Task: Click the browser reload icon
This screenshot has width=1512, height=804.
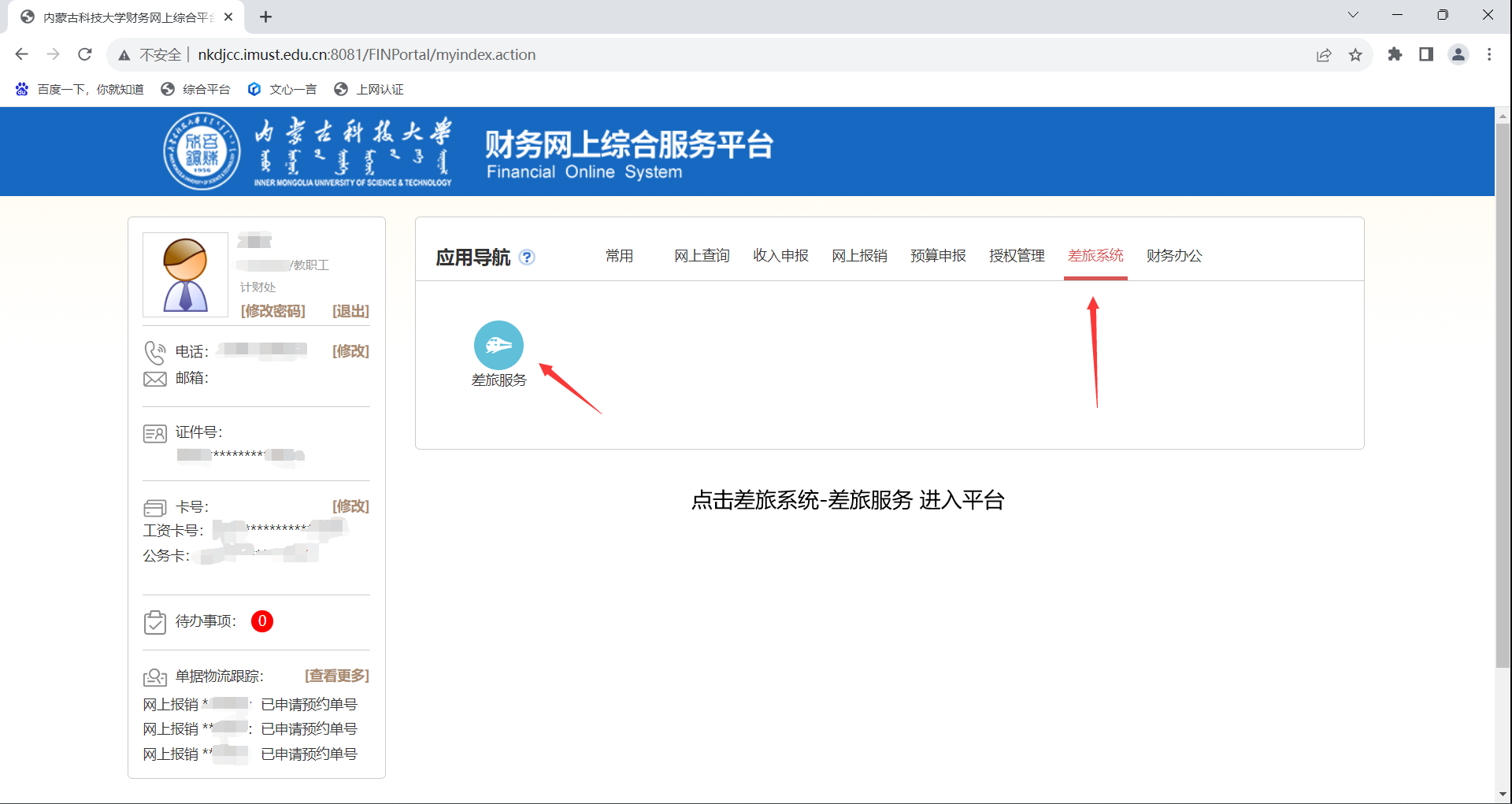Action: (85, 54)
